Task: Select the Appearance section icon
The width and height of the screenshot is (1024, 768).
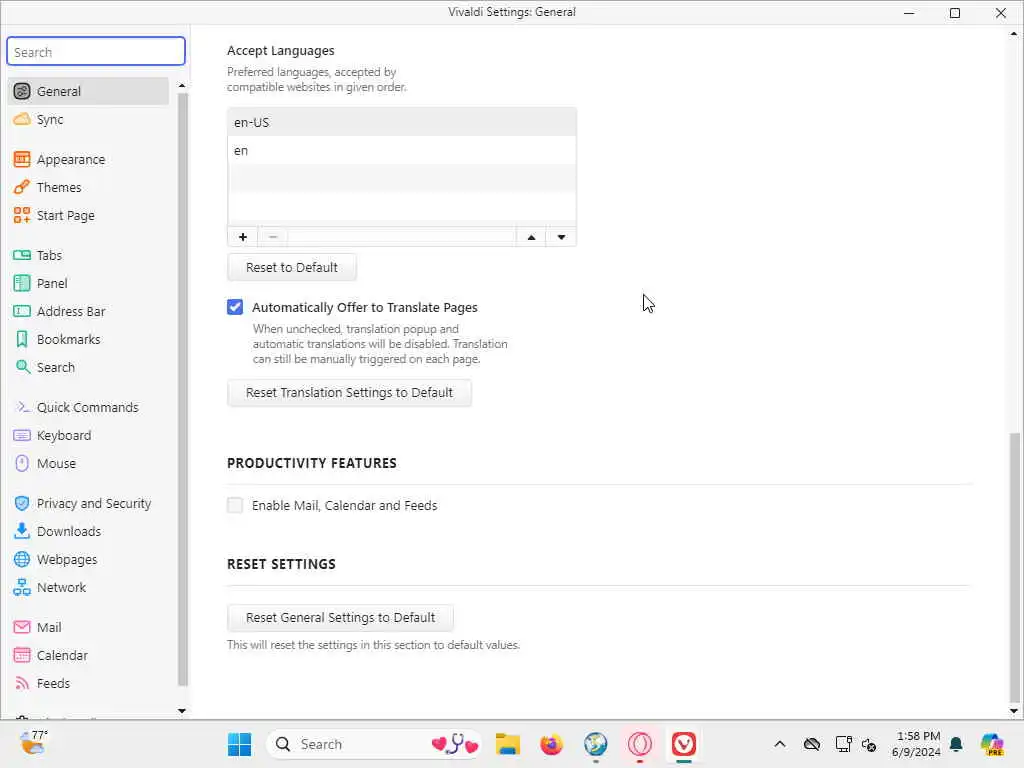Action: pyautogui.click(x=22, y=159)
